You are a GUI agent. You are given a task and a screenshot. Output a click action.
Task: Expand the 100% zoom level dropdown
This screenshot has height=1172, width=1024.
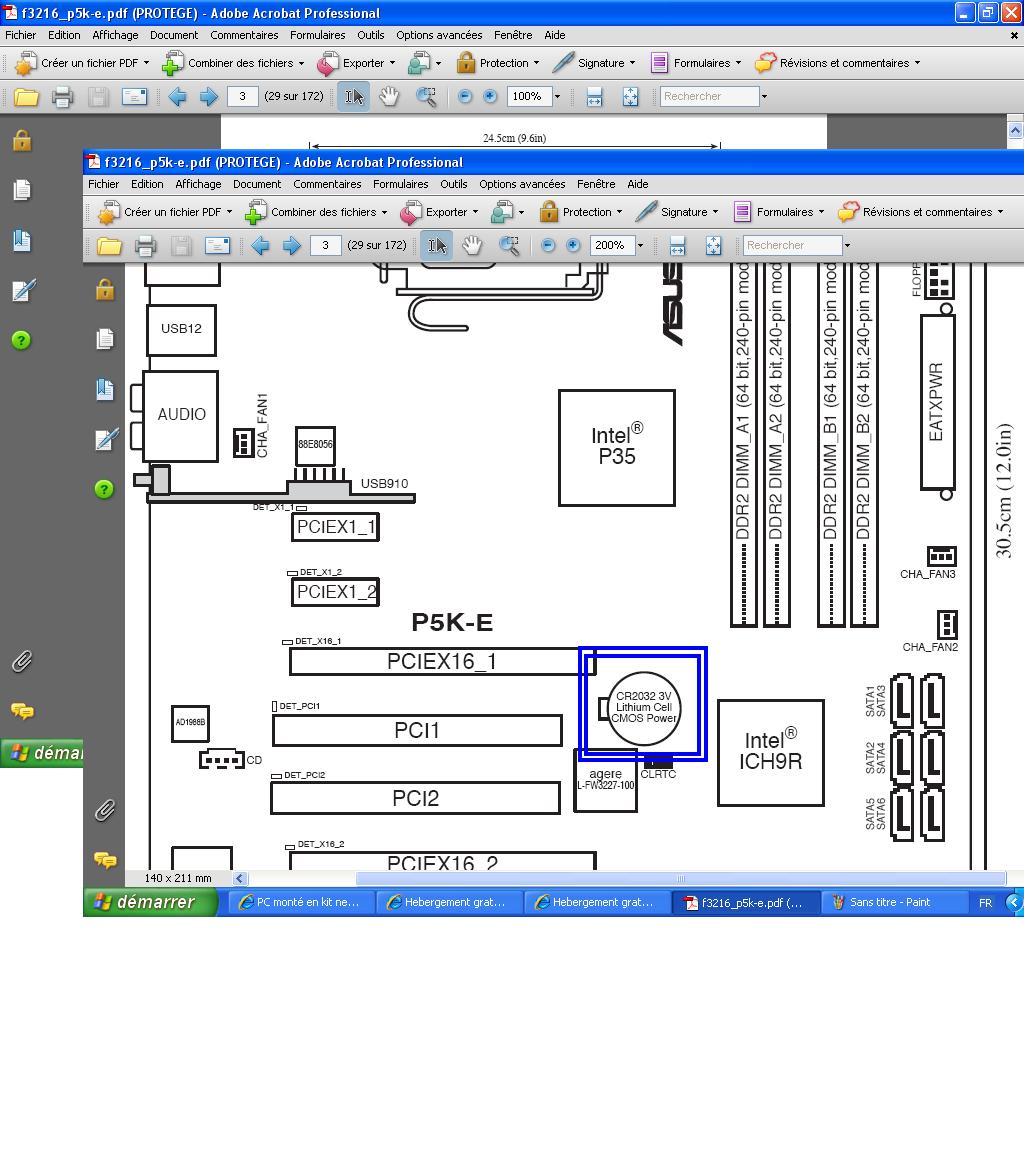[557, 97]
